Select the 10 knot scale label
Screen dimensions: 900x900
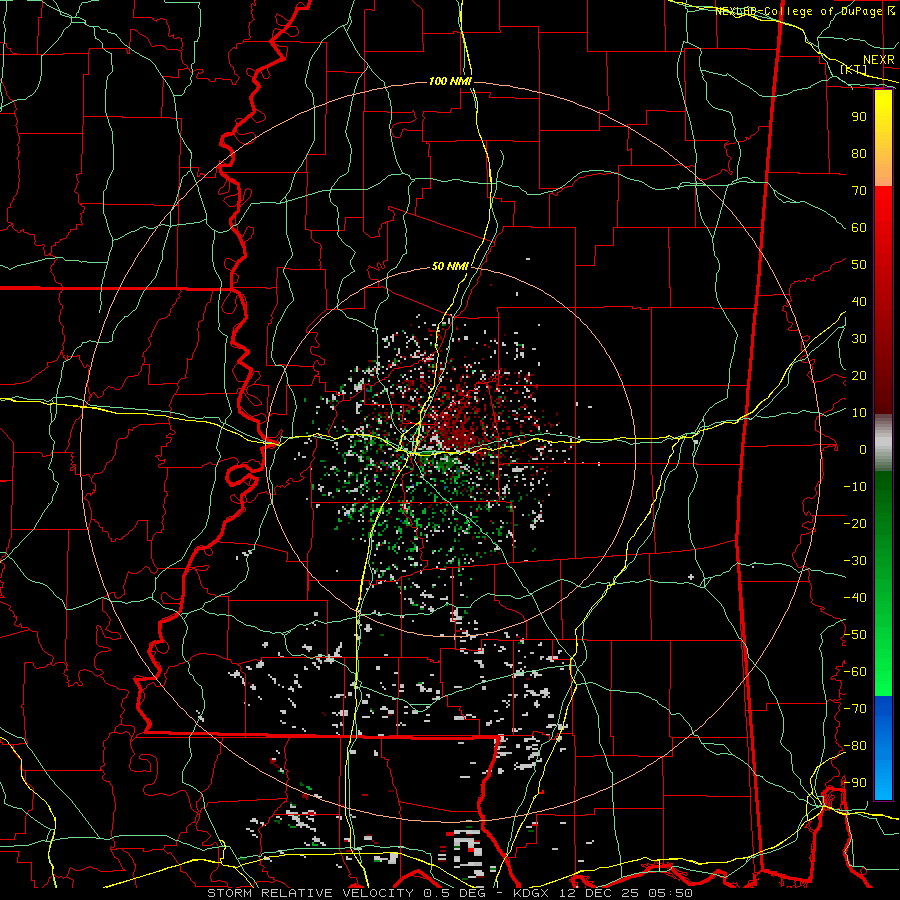click(x=859, y=413)
